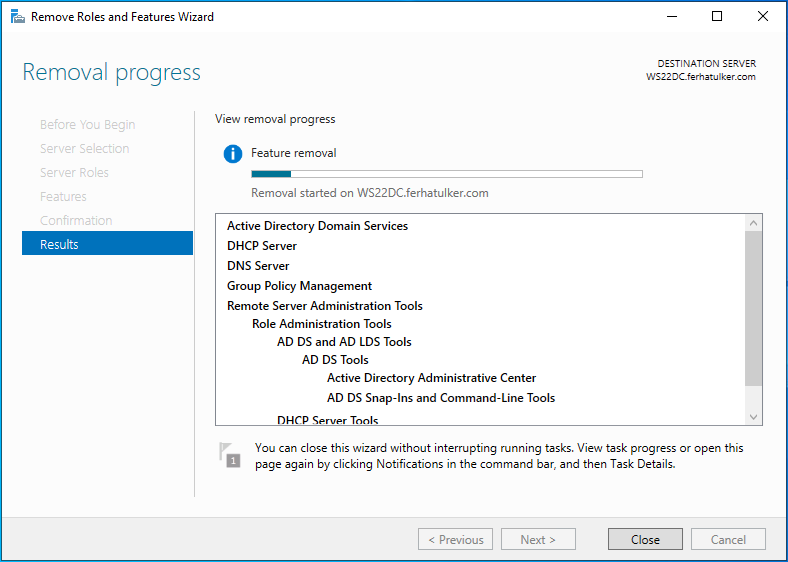Maximize the wizard window
The width and height of the screenshot is (788, 562).
click(717, 17)
